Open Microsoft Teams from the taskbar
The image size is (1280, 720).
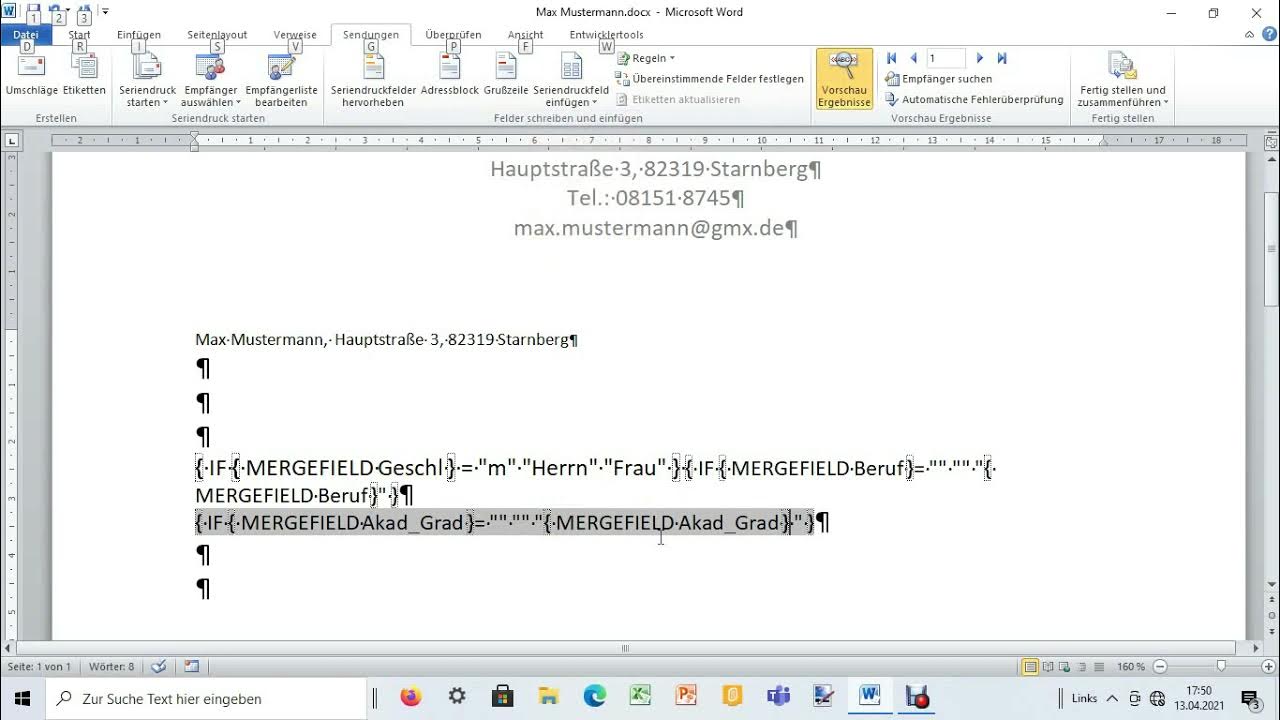(x=778, y=697)
